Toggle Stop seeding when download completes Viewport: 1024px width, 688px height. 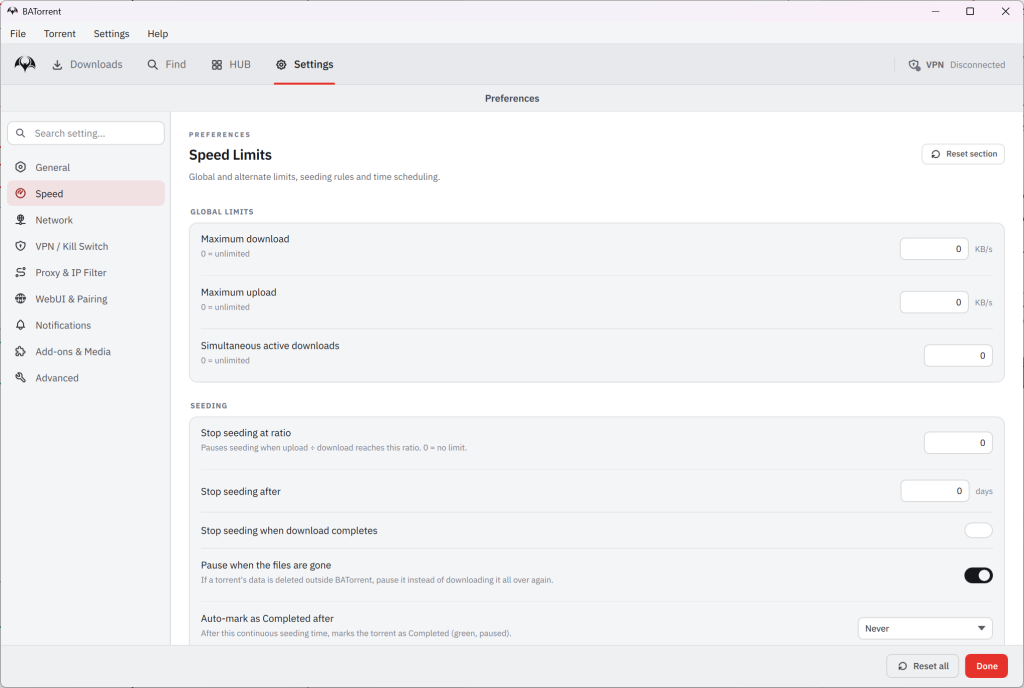coord(978,530)
